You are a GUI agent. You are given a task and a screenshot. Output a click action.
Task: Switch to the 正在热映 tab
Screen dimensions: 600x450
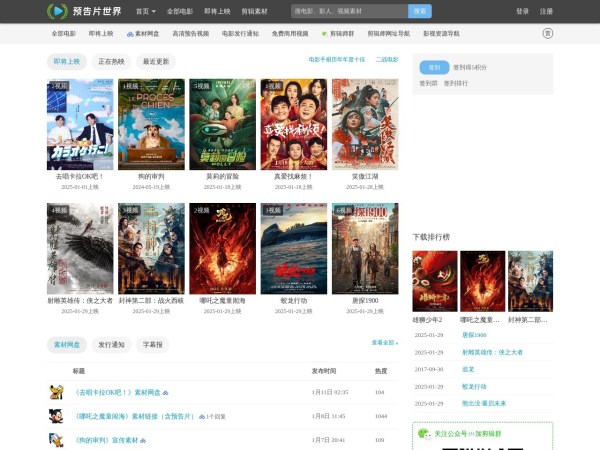click(x=111, y=61)
